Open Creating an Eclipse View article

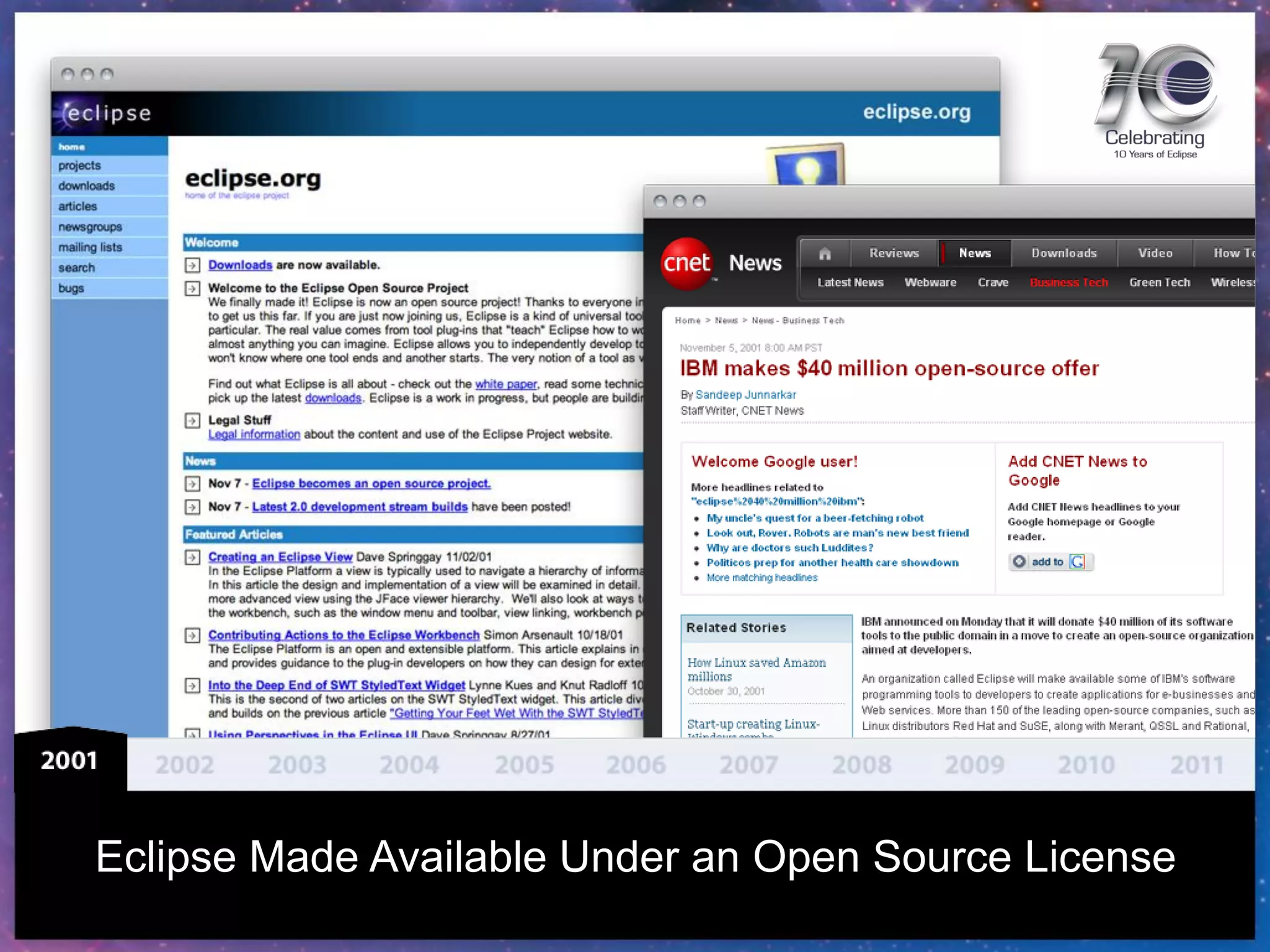point(280,557)
